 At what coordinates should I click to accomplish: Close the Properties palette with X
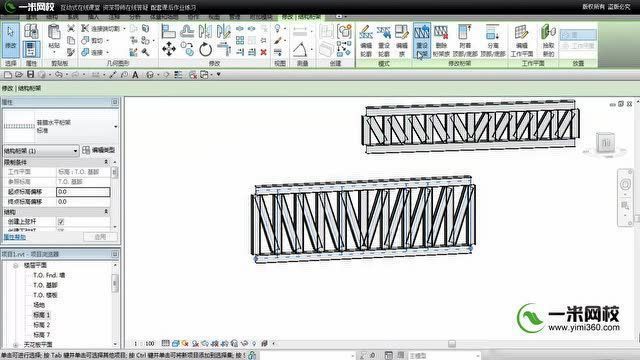[115, 102]
